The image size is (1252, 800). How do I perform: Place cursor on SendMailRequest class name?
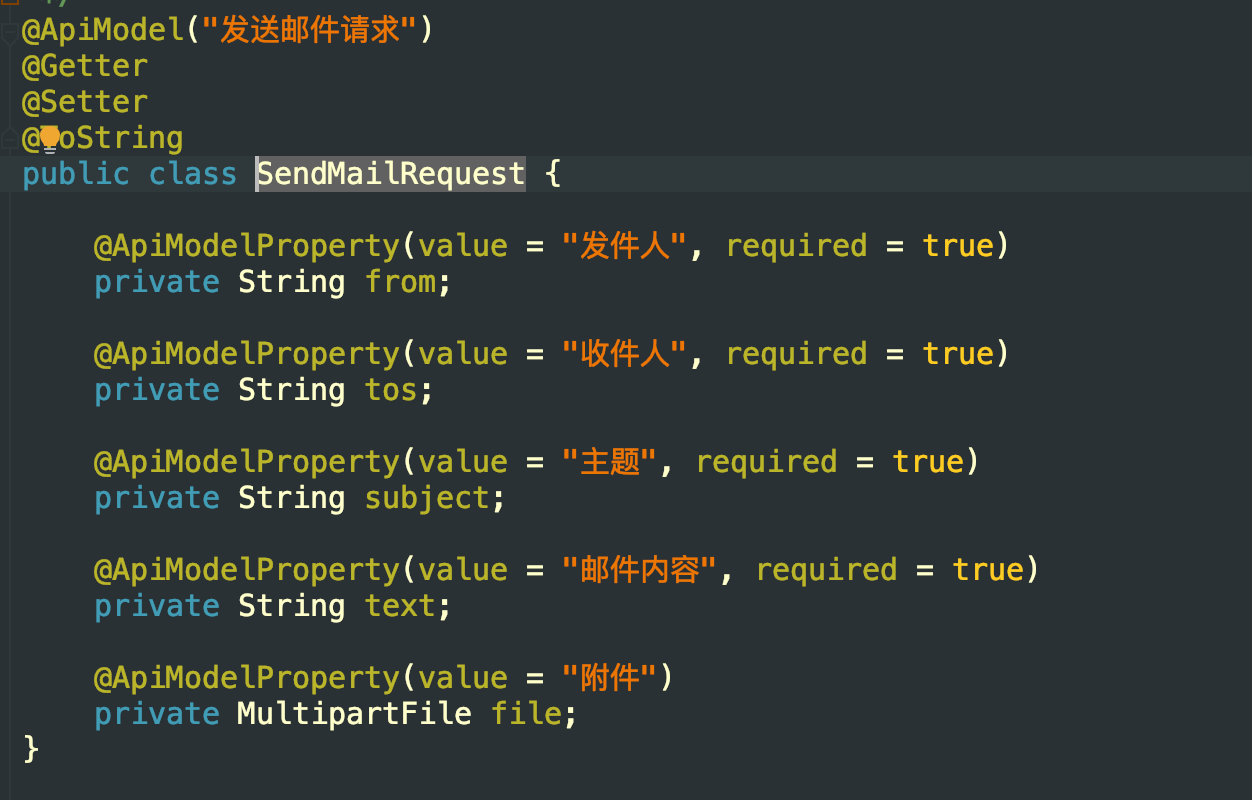pos(391,174)
